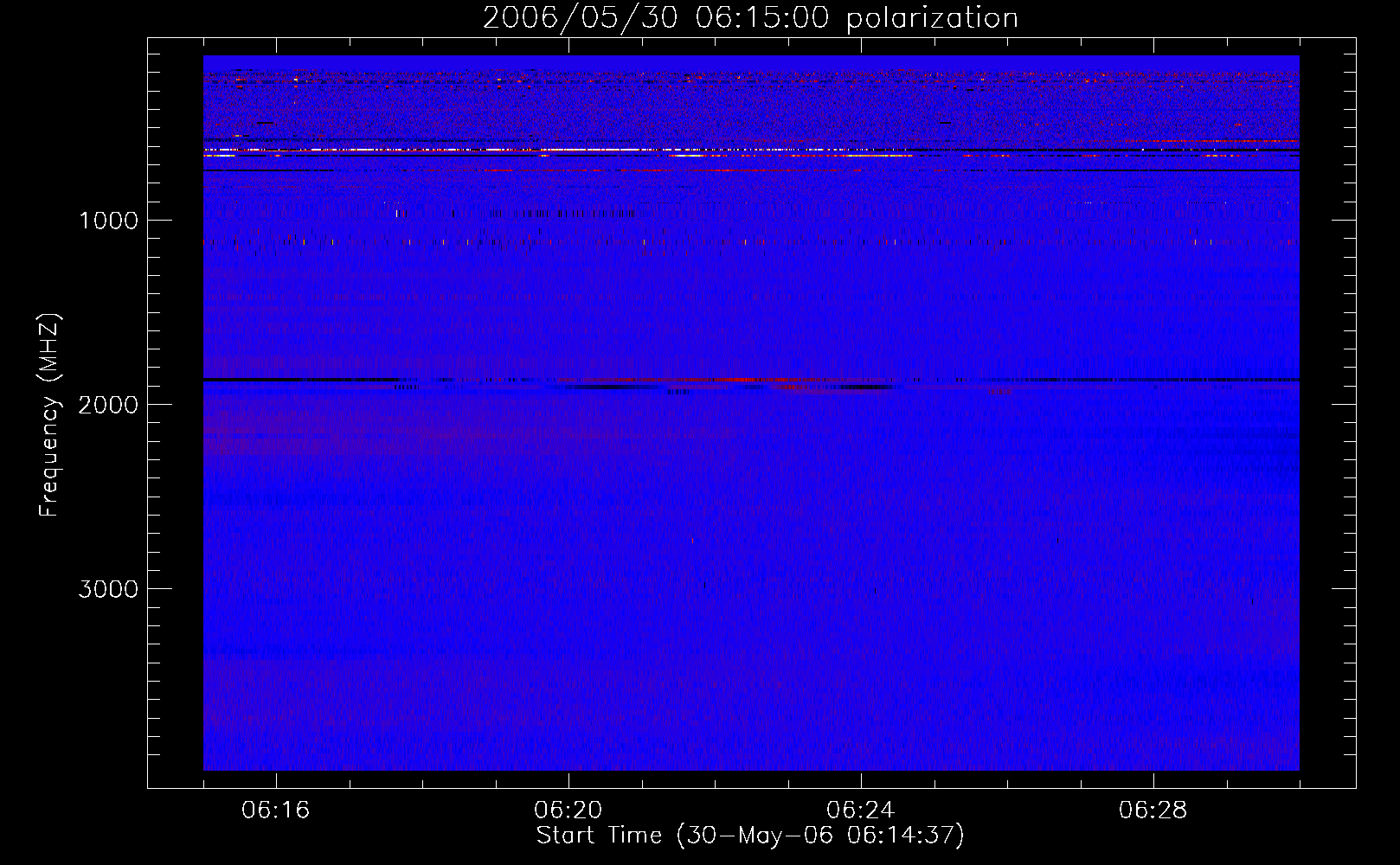Click the plot title '2006/05/30 06:15:00 polarization'

pos(750,18)
